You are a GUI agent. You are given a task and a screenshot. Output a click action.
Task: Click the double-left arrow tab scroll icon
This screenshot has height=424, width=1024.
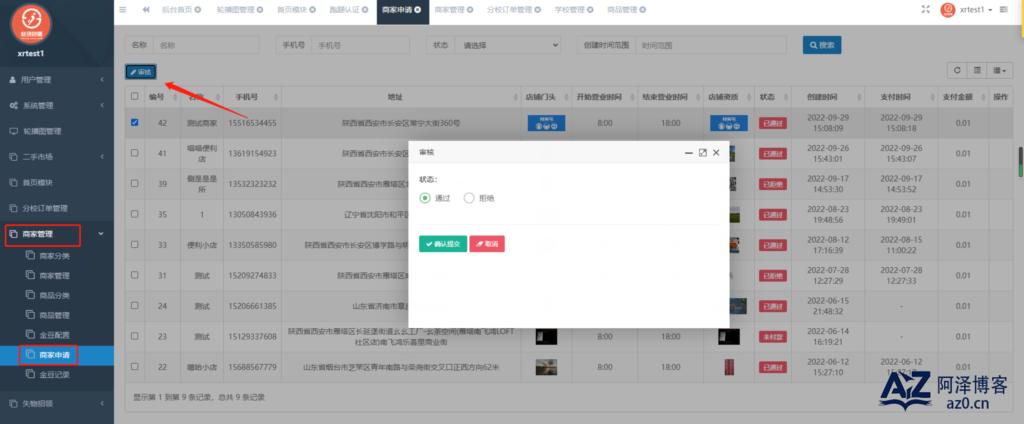point(145,10)
